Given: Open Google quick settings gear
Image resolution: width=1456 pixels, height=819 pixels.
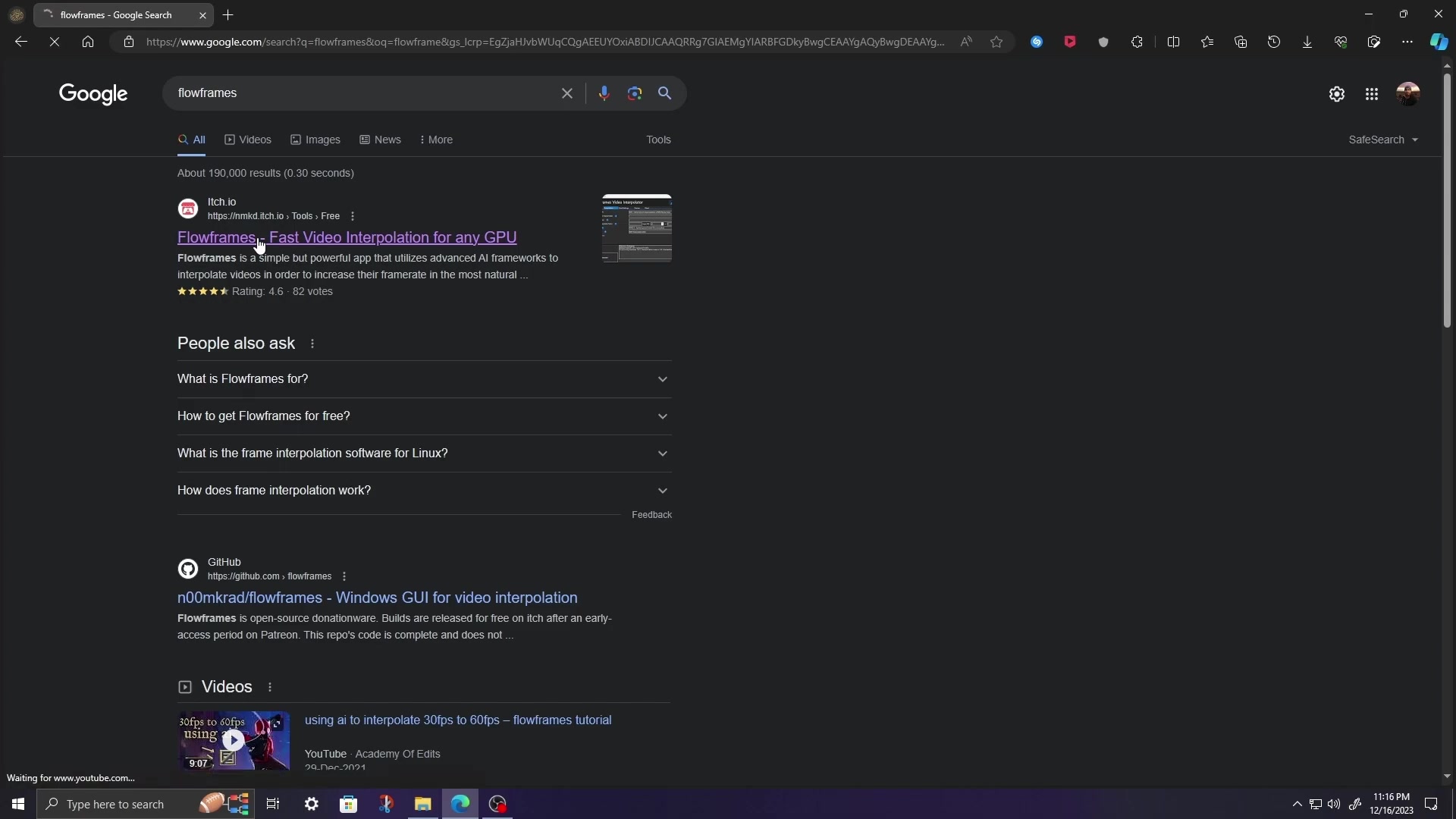Looking at the screenshot, I should click(1337, 94).
